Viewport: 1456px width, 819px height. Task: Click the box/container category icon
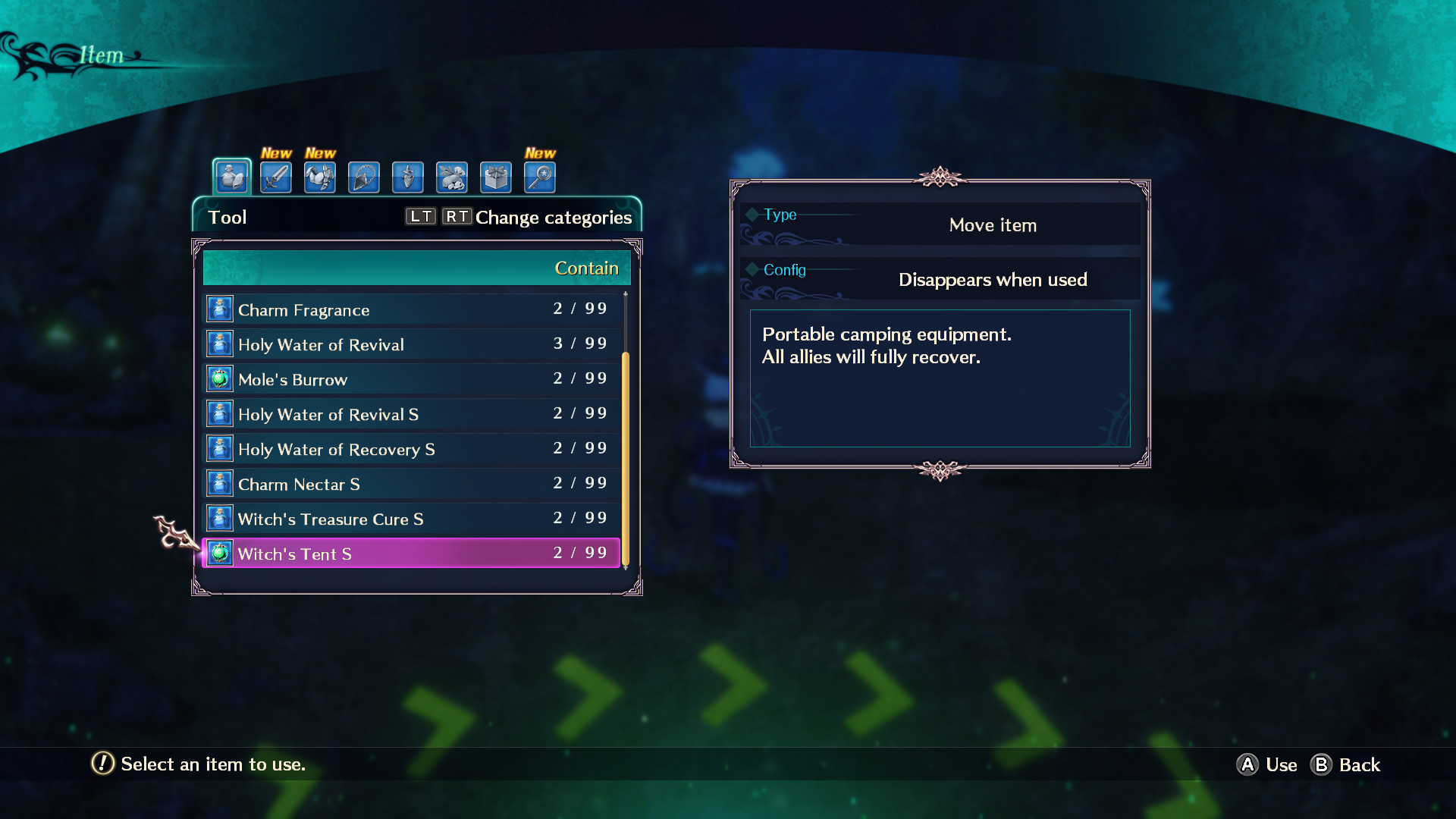click(497, 176)
